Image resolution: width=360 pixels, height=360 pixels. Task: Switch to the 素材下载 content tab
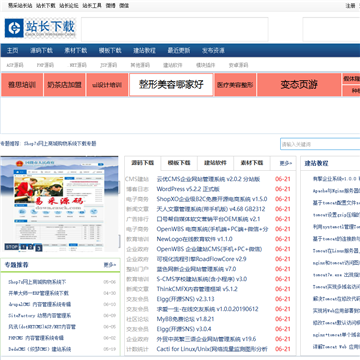pos(252,163)
